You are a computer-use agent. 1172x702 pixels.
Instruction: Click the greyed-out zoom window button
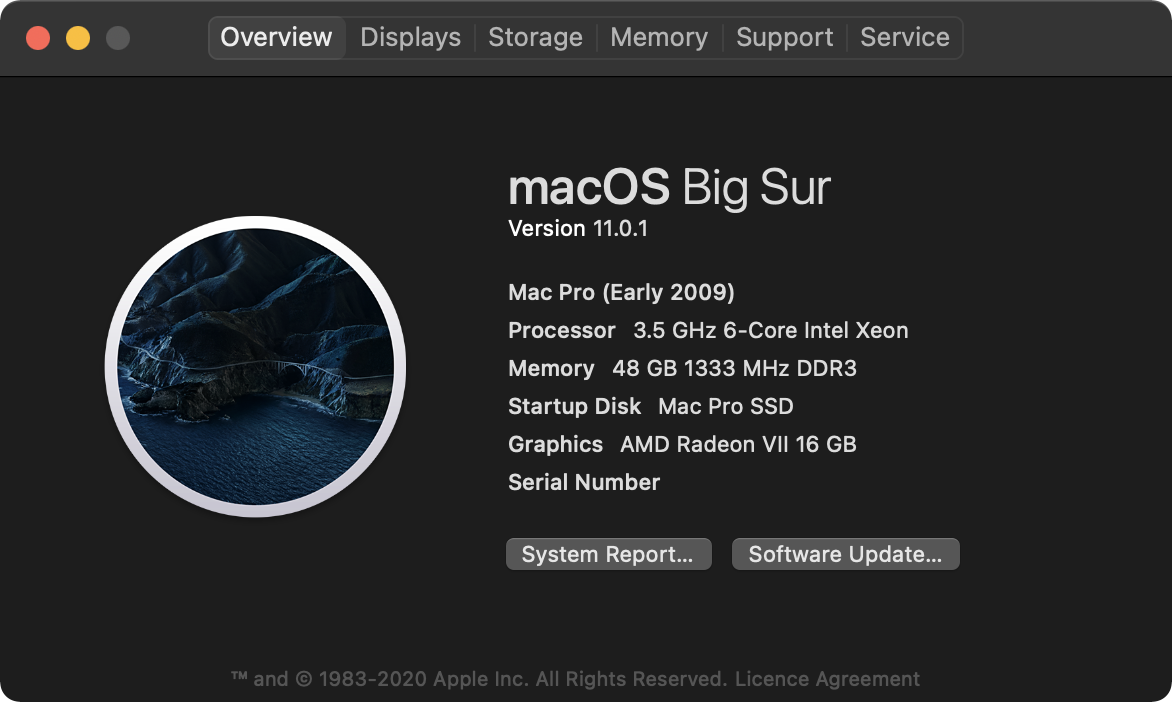[118, 38]
